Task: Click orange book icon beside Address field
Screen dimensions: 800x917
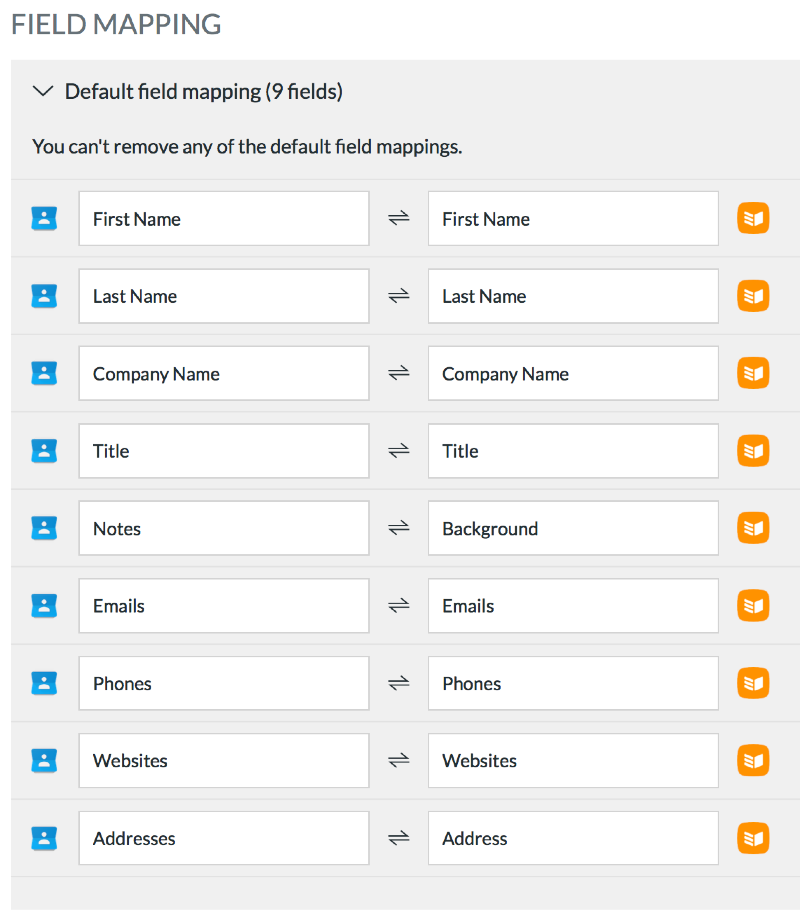Action: [x=753, y=838]
